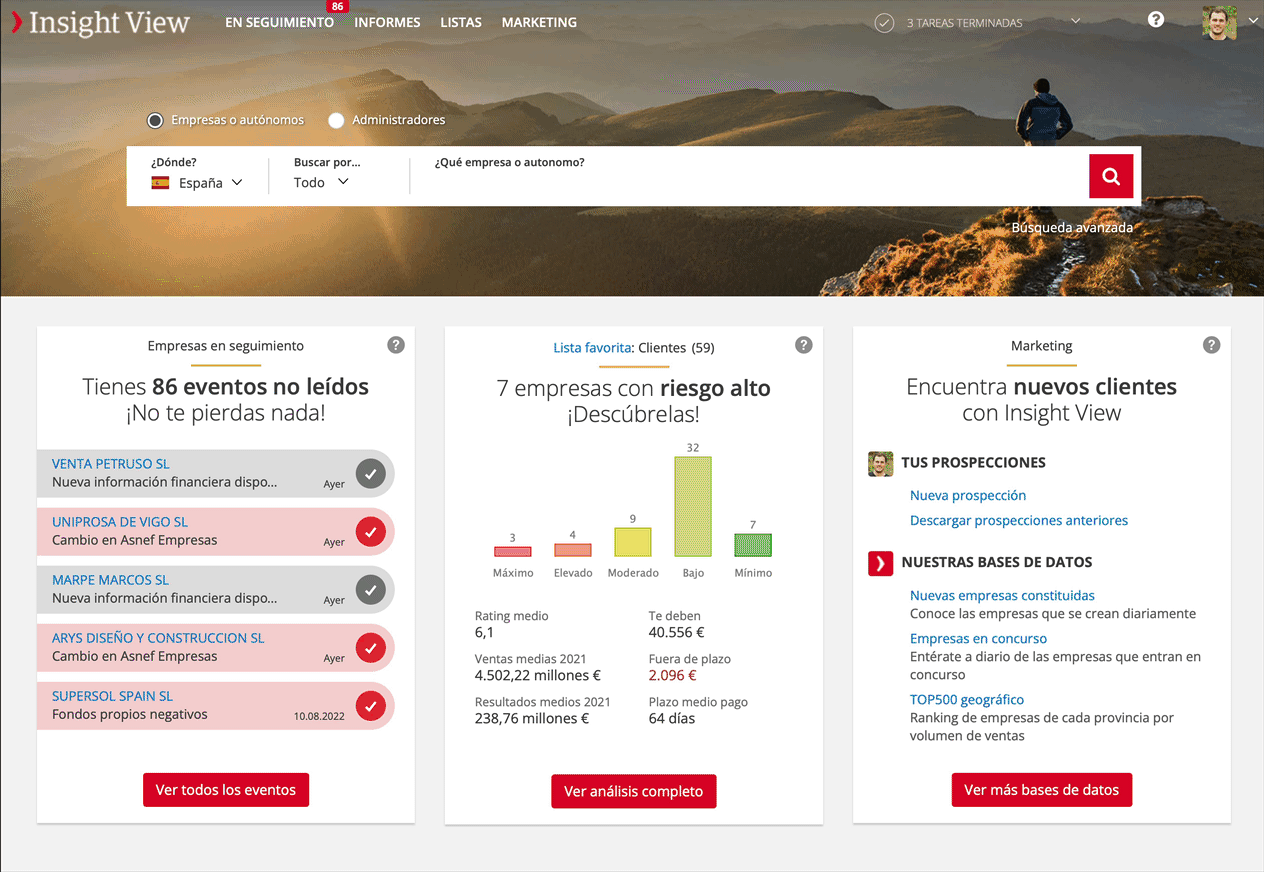The image size is (1264, 872).
Task: Mark VENTA PETRUSO SL event as read
Action: pyautogui.click(x=371, y=474)
